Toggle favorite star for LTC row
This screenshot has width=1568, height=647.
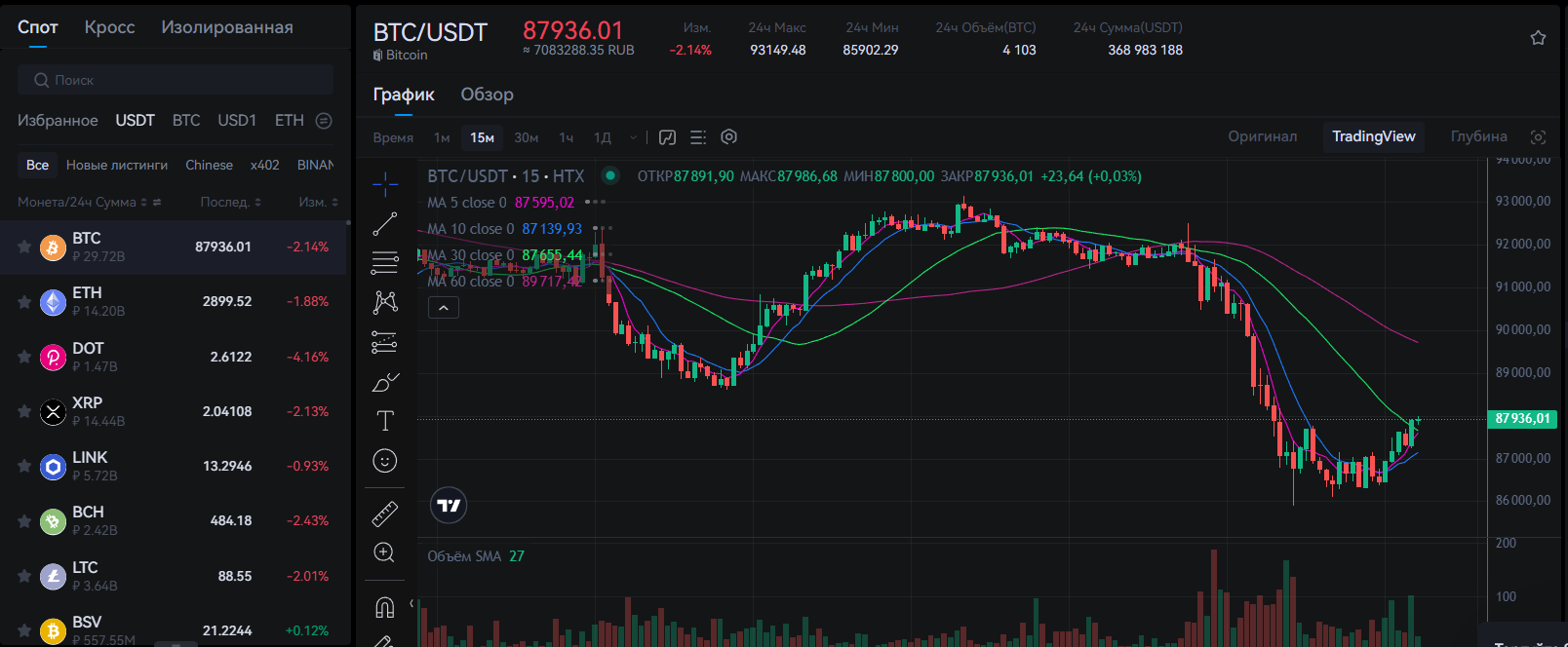[x=24, y=577]
